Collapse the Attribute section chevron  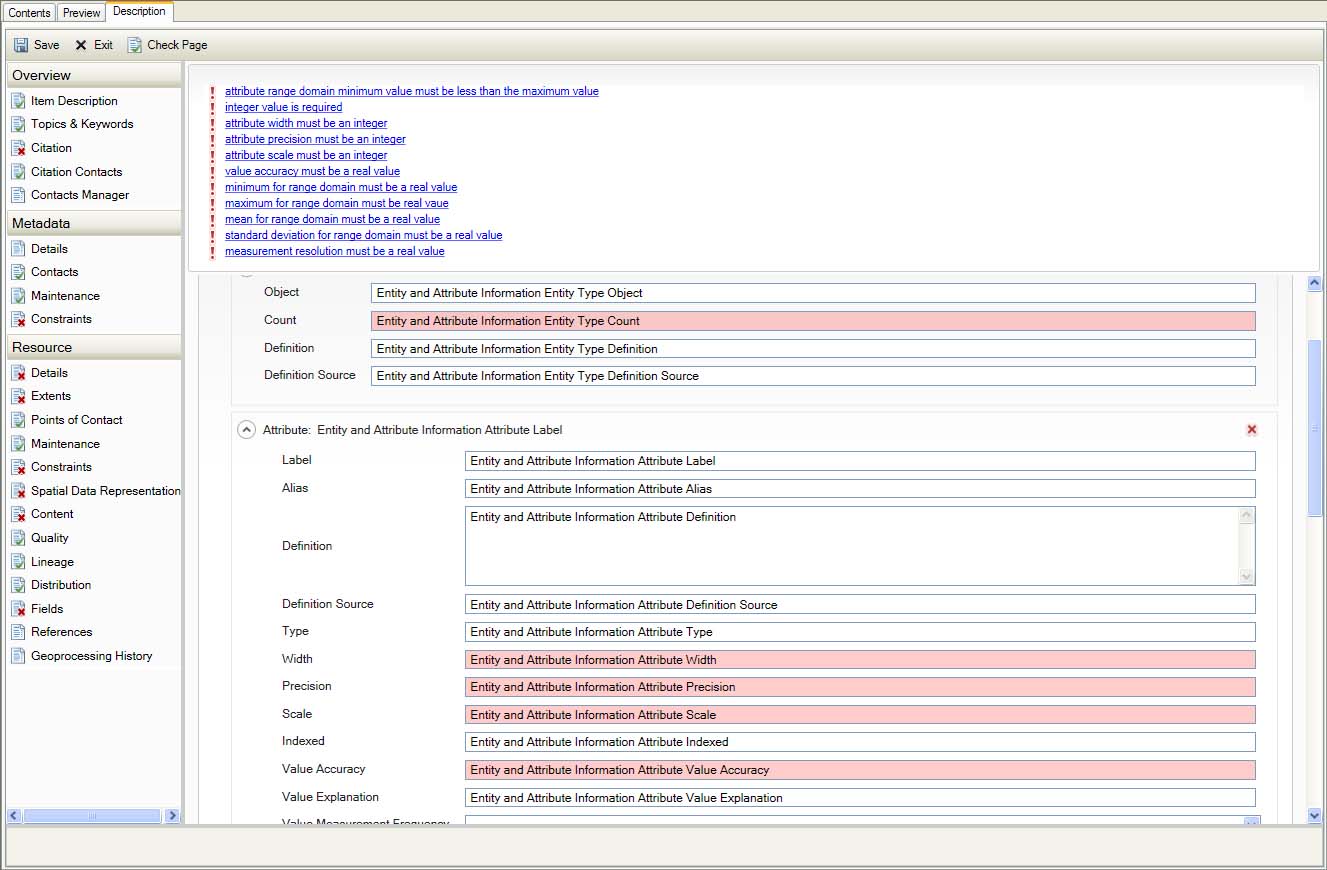coord(246,430)
